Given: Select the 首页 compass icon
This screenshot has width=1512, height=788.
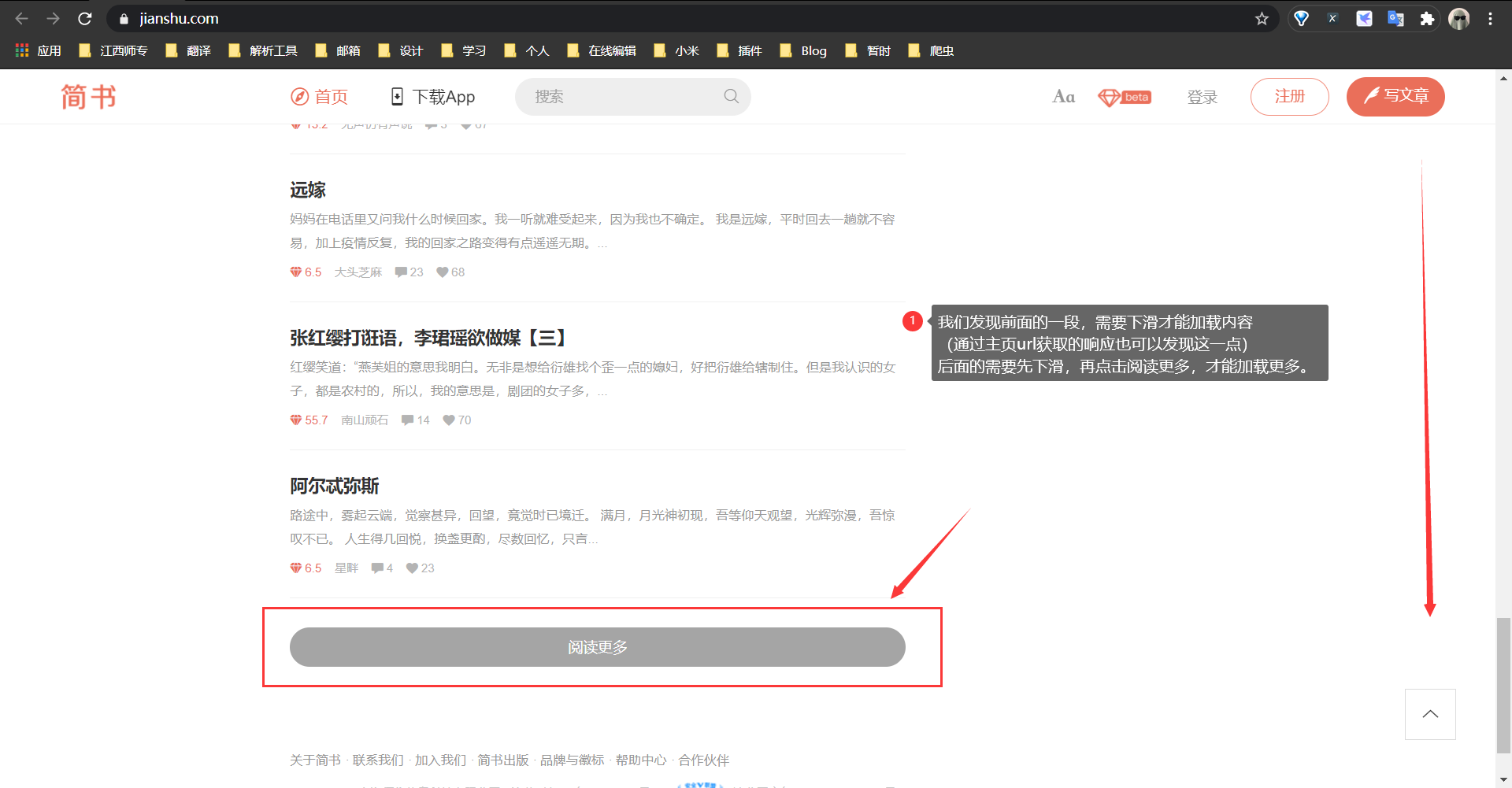Looking at the screenshot, I should (299, 96).
